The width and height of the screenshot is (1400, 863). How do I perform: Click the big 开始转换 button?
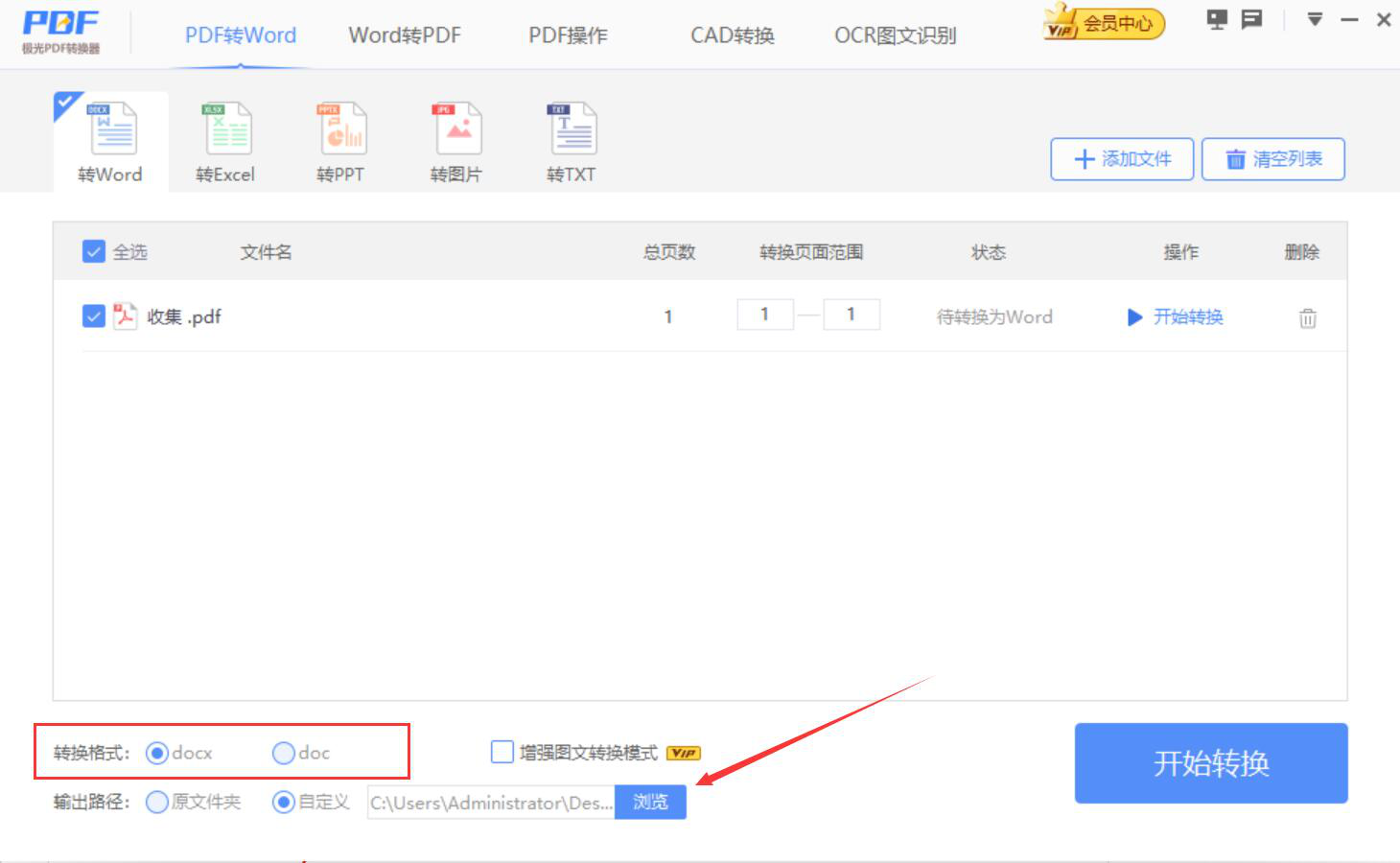[1211, 763]
